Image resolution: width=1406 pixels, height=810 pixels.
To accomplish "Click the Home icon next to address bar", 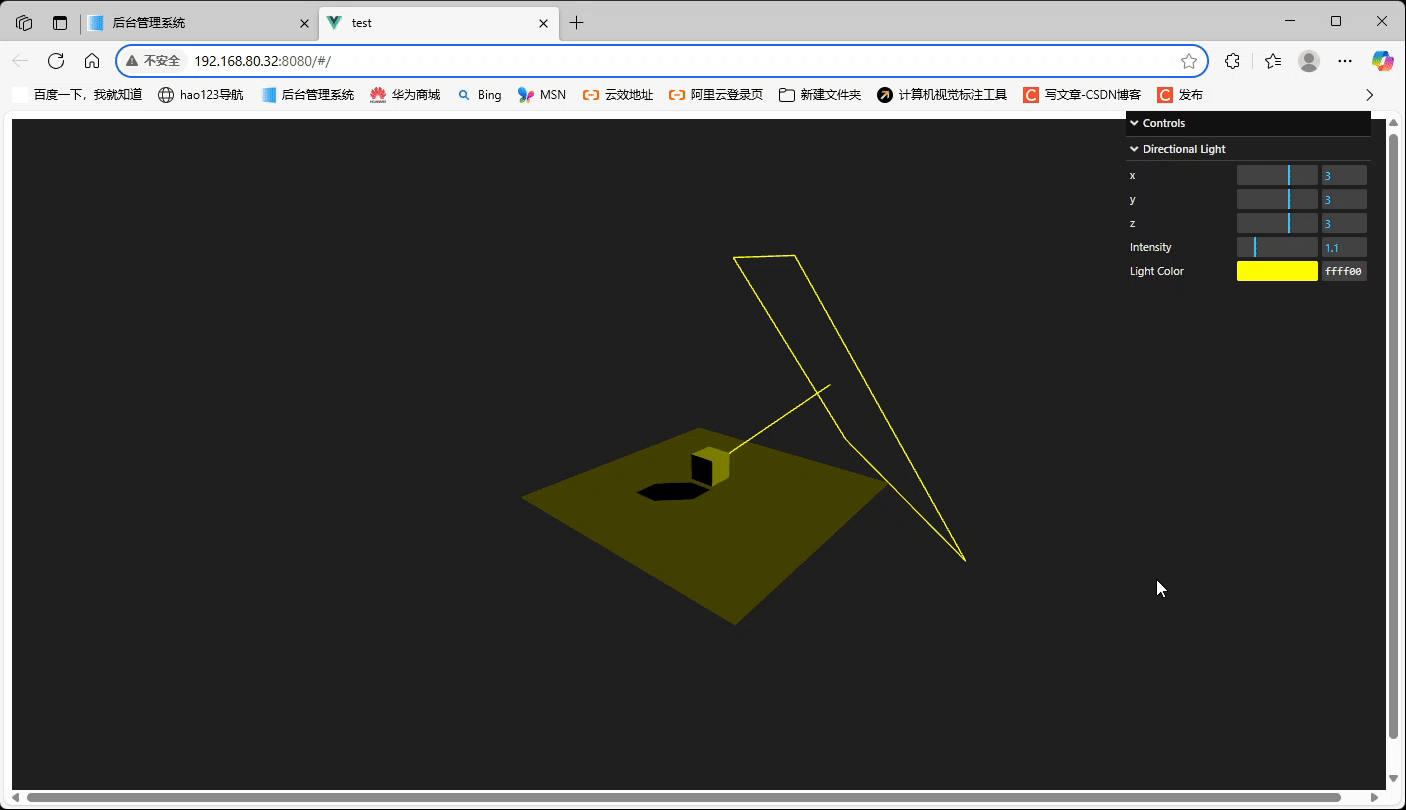I will [92, 60].
